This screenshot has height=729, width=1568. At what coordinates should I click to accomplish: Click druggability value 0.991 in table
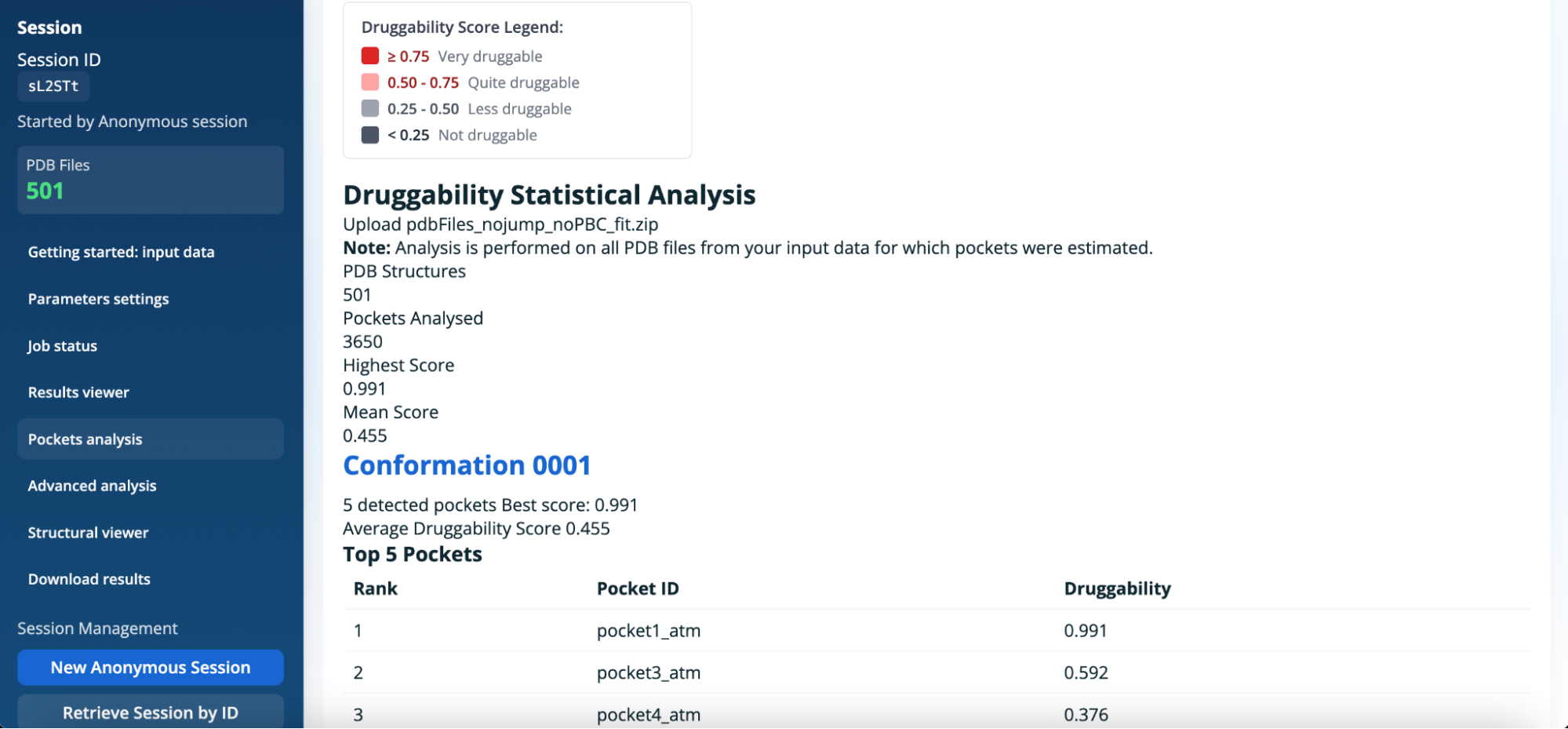[1086, 631]
